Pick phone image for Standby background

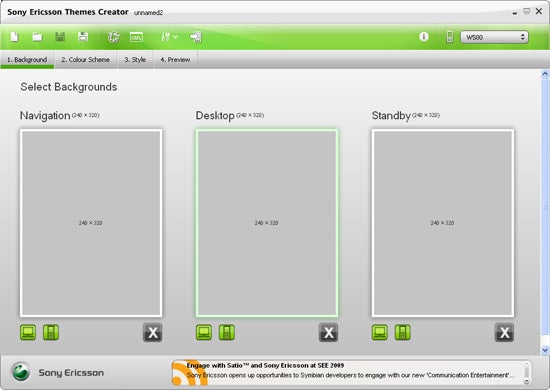click(x=402, y=332)
